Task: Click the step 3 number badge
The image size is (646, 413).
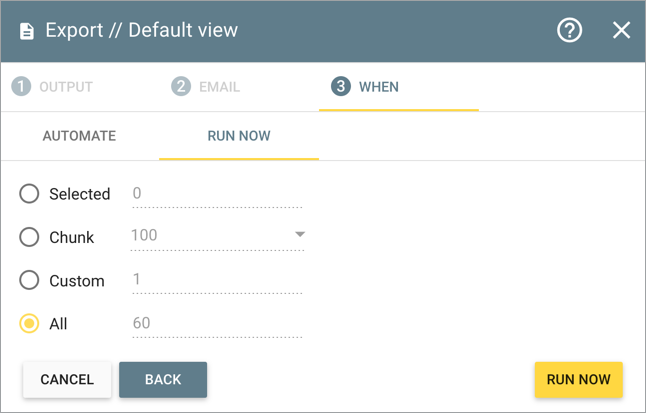Action: (340, 87)
